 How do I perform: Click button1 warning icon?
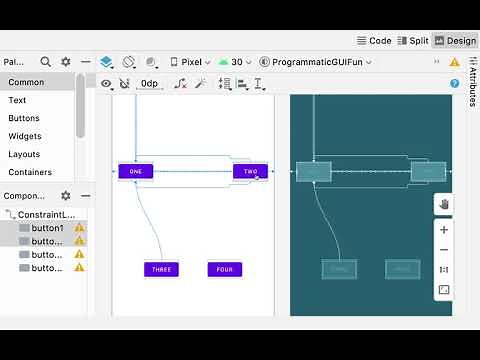click(79, 228)
